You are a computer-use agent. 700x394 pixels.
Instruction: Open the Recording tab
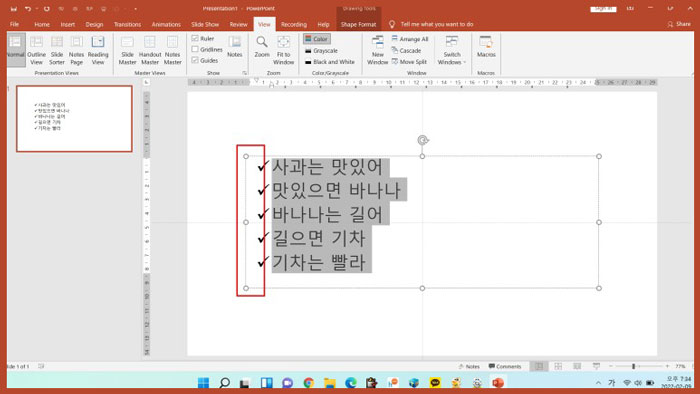[294, 24]
